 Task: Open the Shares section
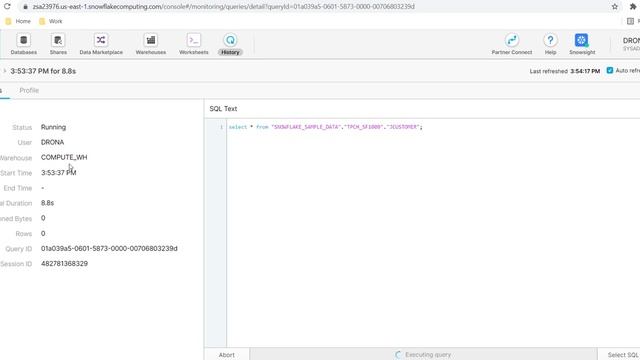click(x=58, y=44)
